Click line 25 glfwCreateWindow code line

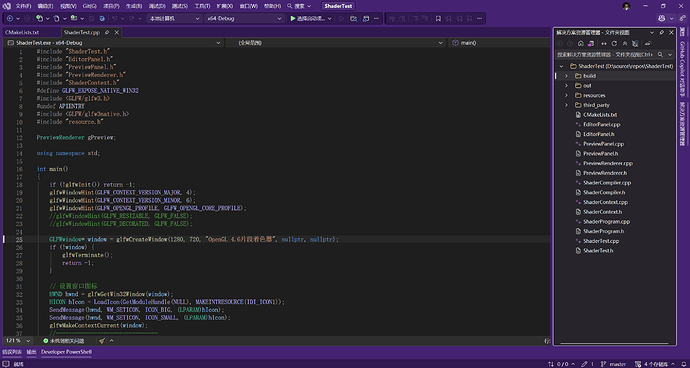(194, 239)
